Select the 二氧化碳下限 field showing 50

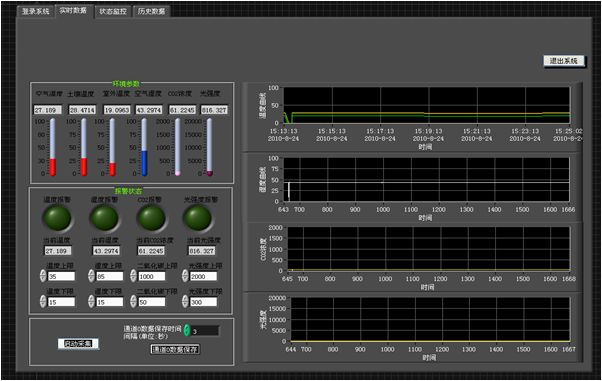[x=152, y=302]
